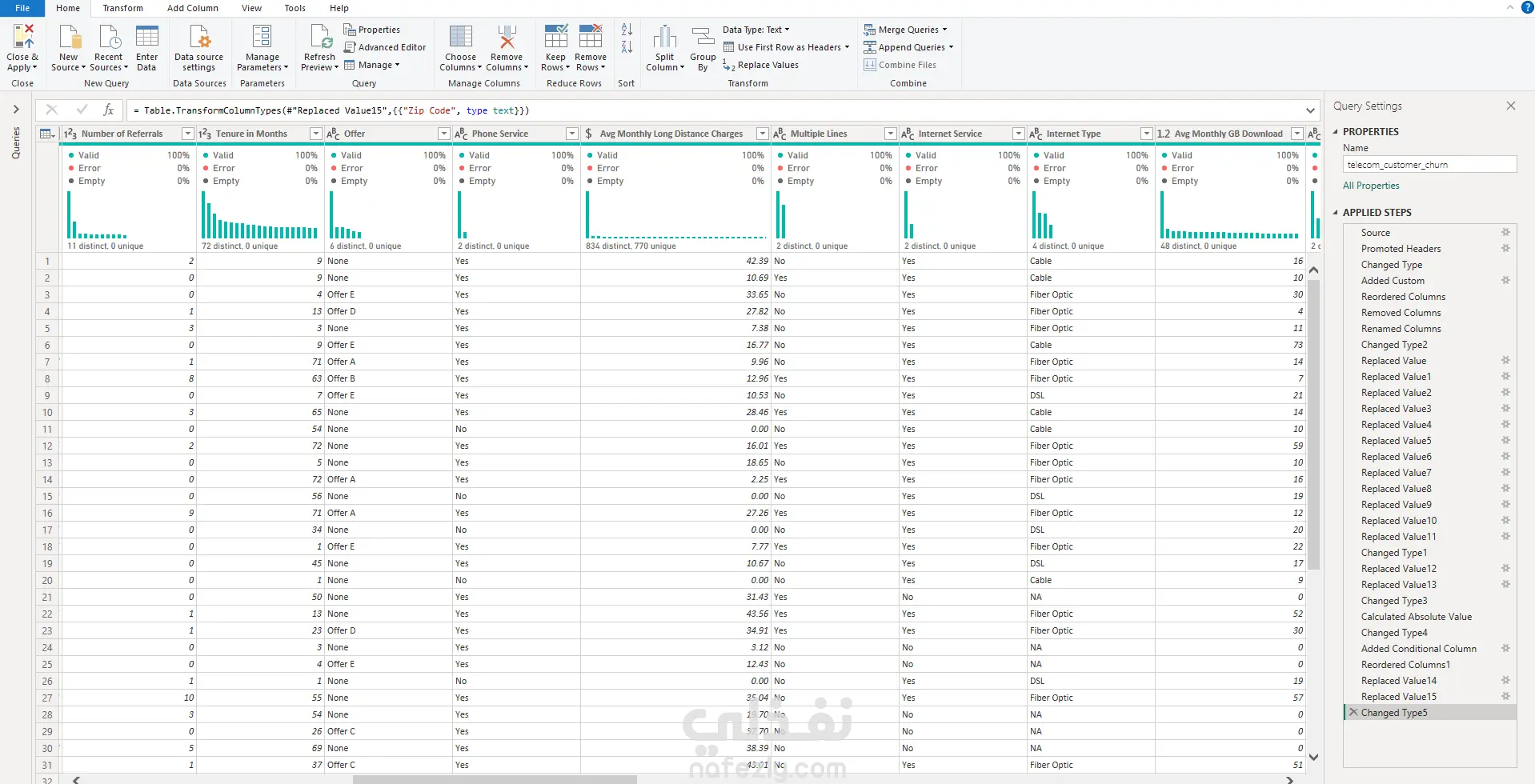Sort column ascending
1535x784 pixels.
coord(627,30)
